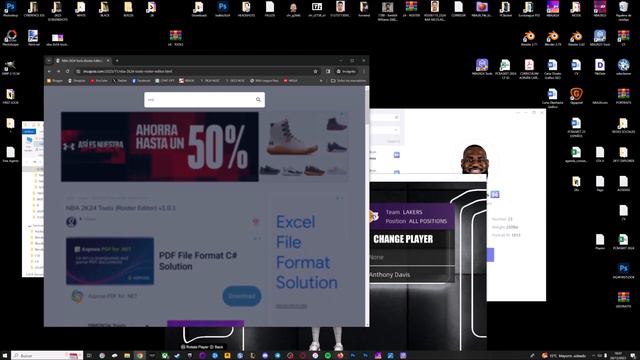640x360 pixels.
Task: Change the Position ALL POSITIONS selector
Action: pyautogui.click(x=416, y=221)
